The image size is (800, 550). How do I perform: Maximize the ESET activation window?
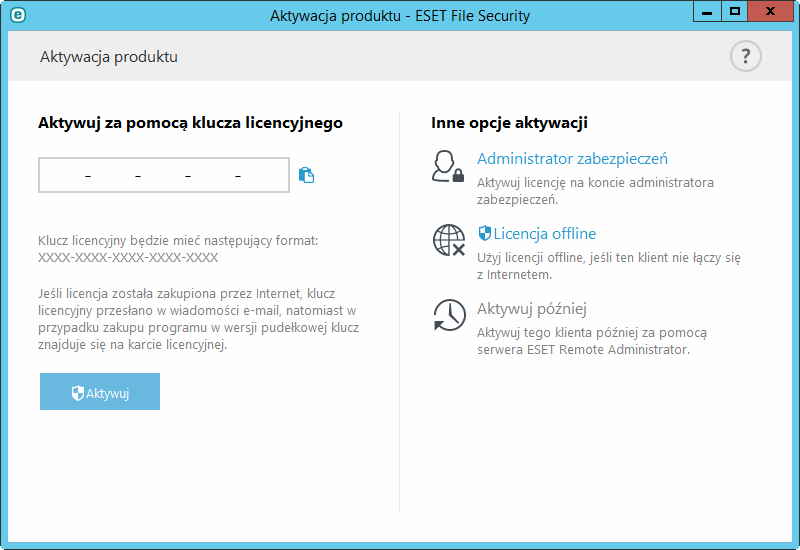[x=734, y=12]
